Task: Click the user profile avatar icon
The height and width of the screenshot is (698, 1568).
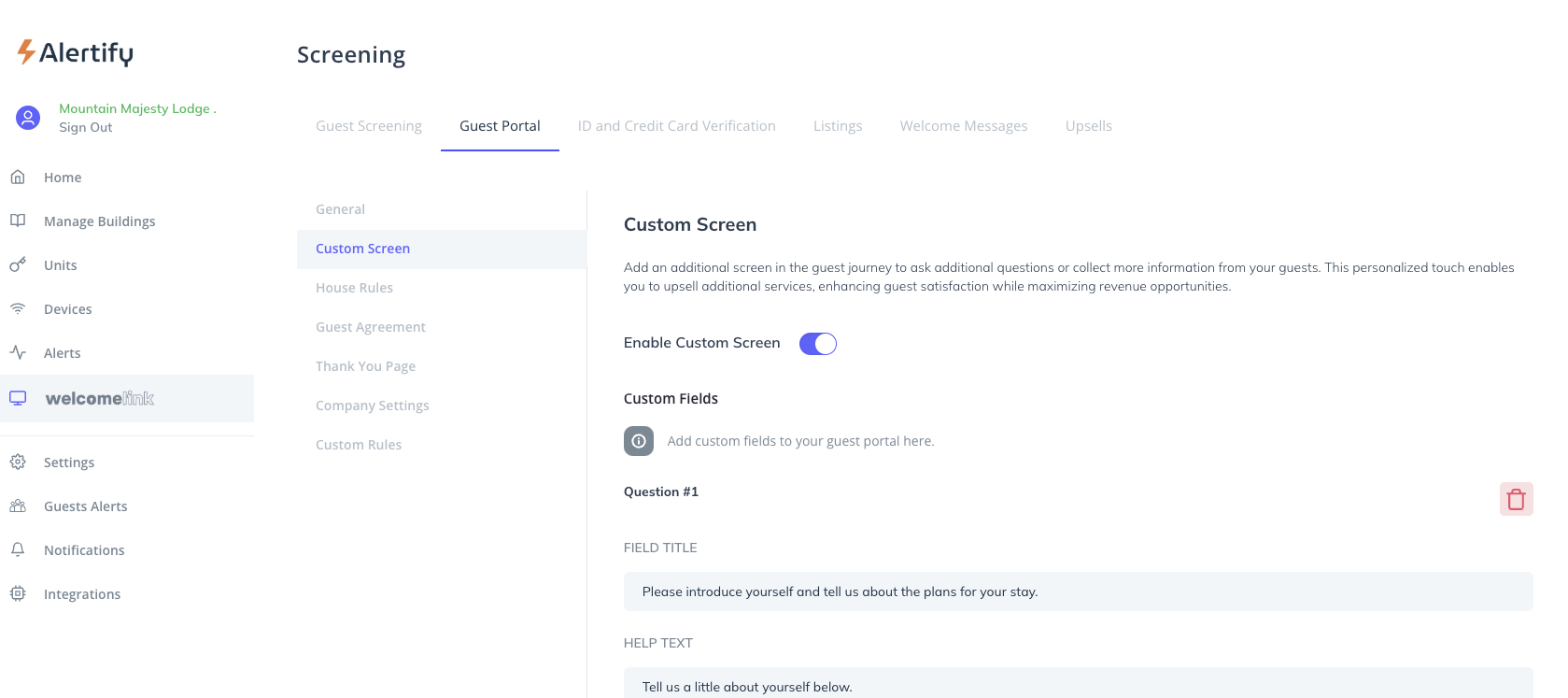Action: (x=28, y=118)
